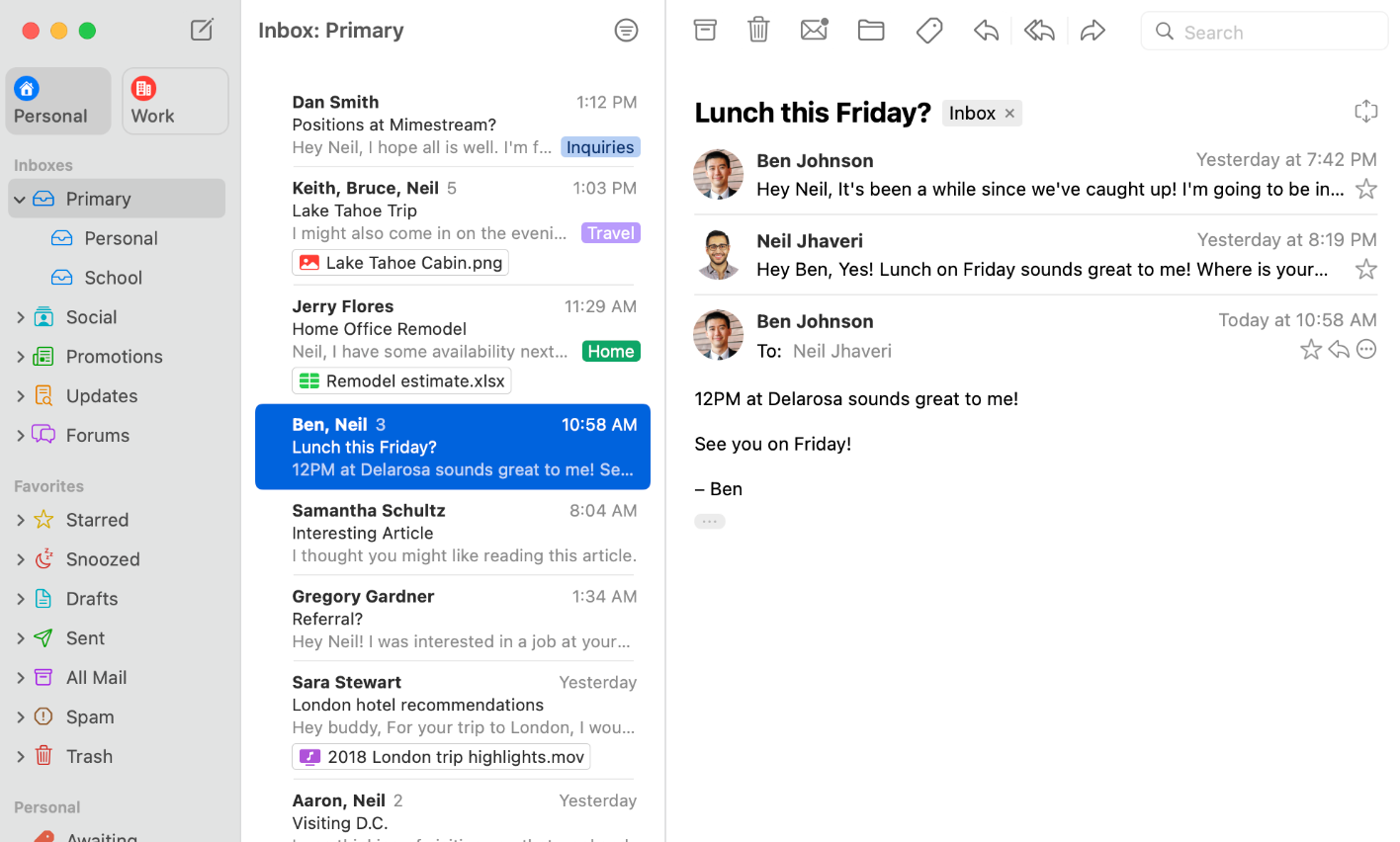The image size is (1400, 842).
Task: Expand the Promotions inbox
Action: [x=20, y=357]
